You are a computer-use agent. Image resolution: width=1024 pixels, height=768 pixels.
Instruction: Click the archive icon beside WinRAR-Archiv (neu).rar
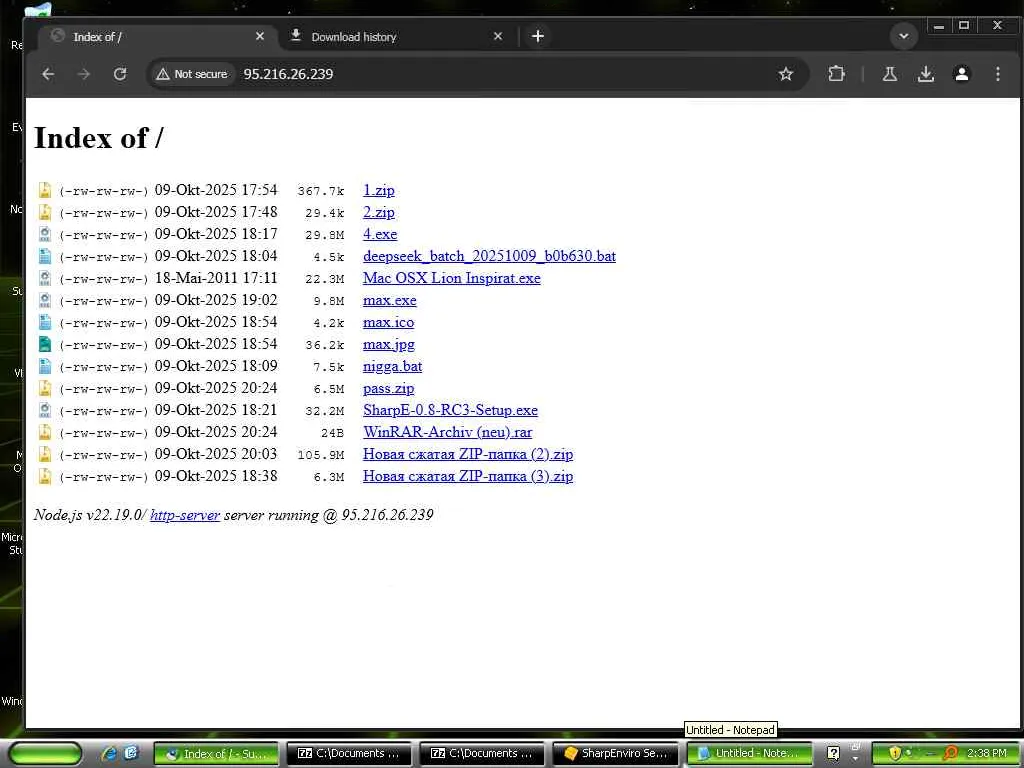point(44,432)
